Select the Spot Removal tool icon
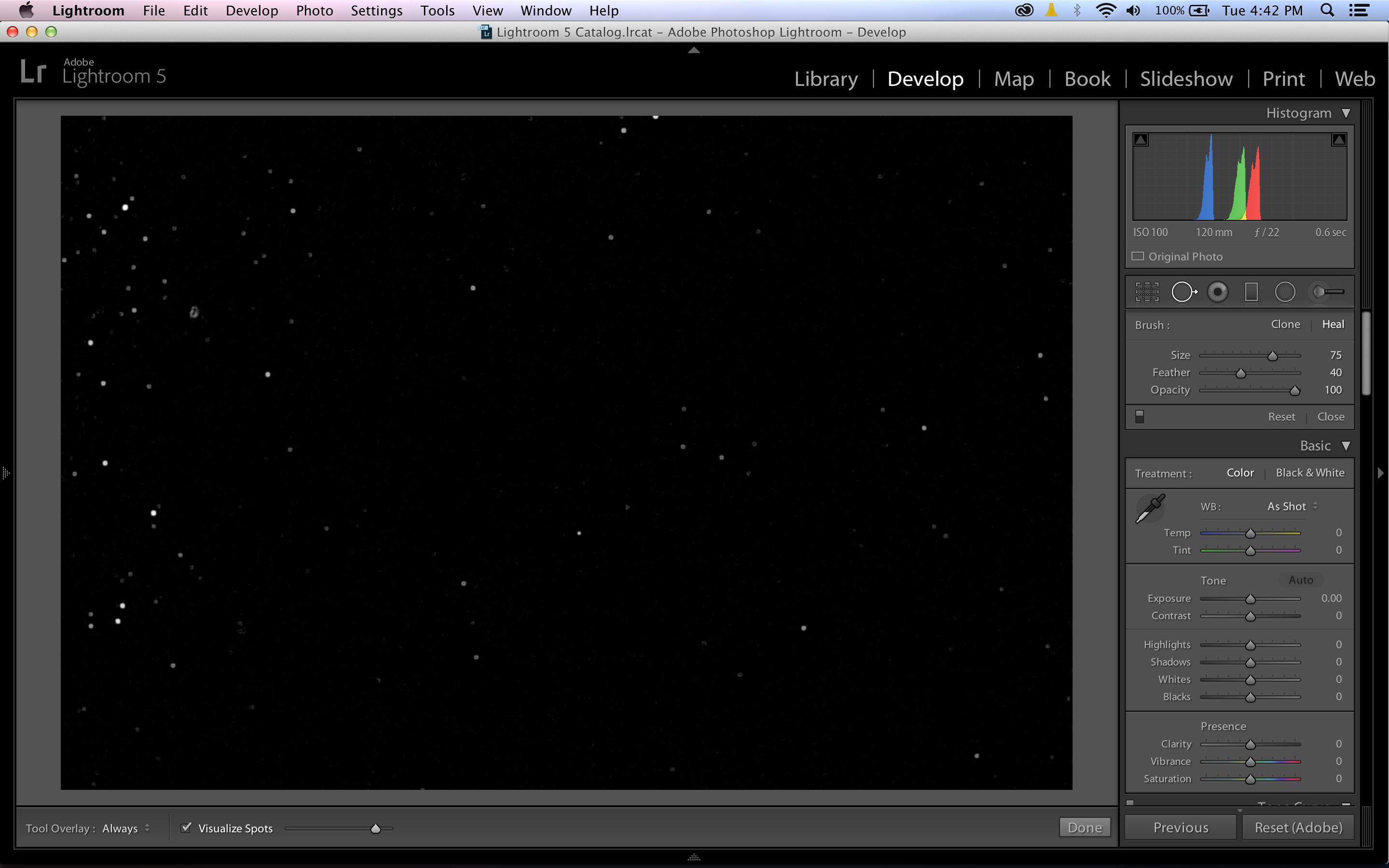The height and width of the screenshot is (868, 1389). tap(1183, 291)
